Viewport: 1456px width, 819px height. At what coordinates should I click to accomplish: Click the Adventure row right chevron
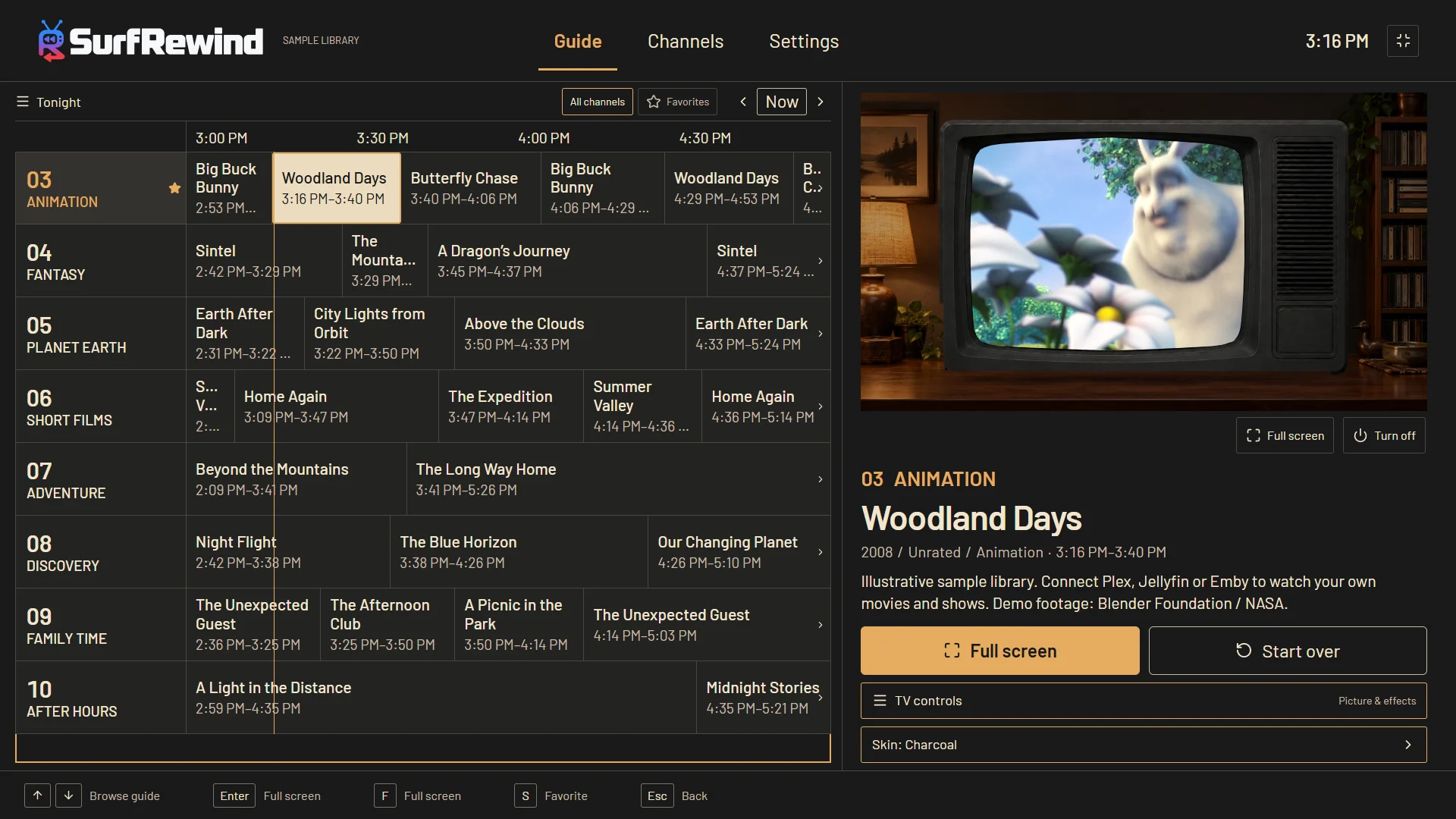[821, 479]
